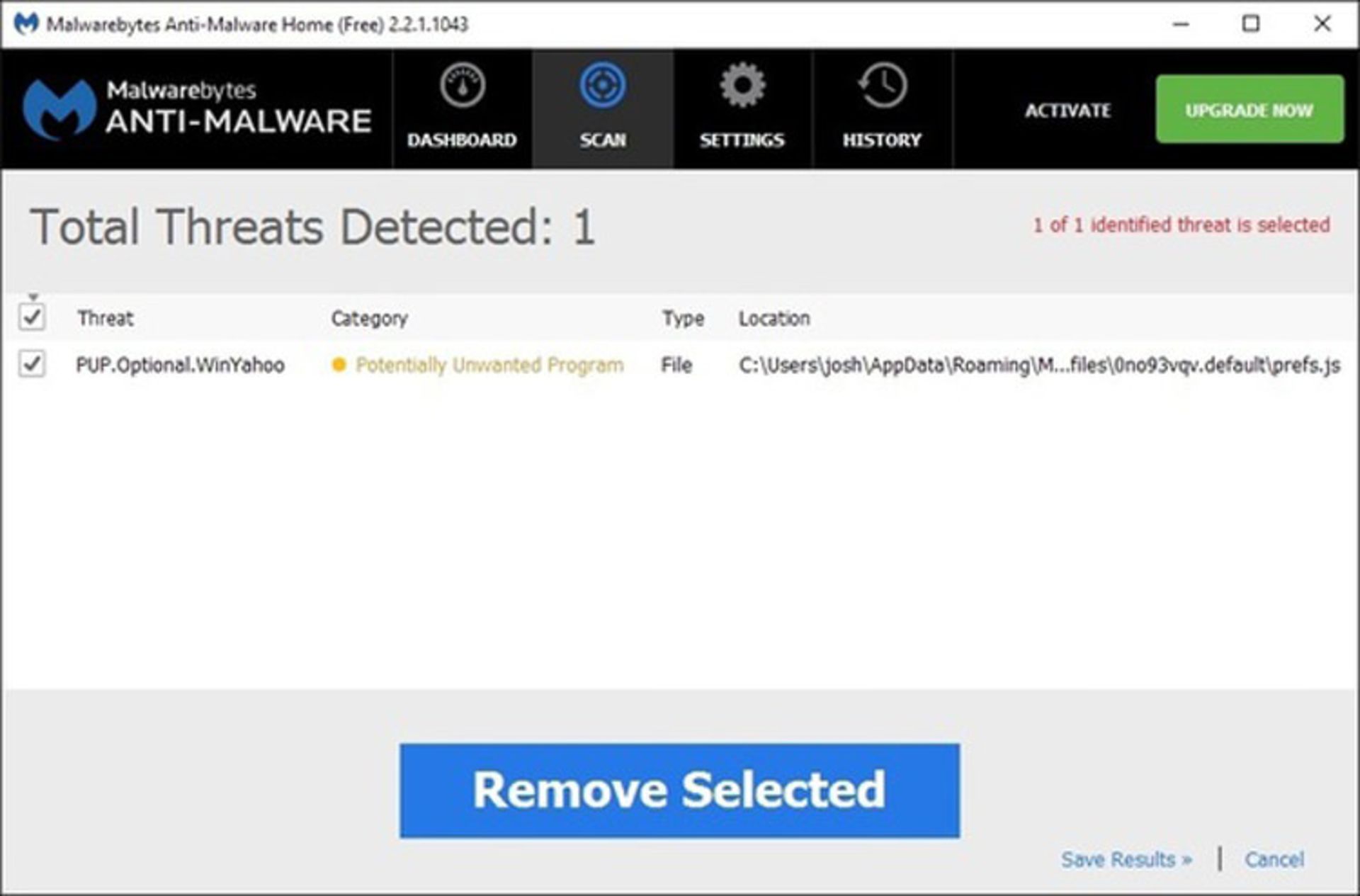Open the History clock icon
This screenshot has height=896, width=1360.
[883, 85]
